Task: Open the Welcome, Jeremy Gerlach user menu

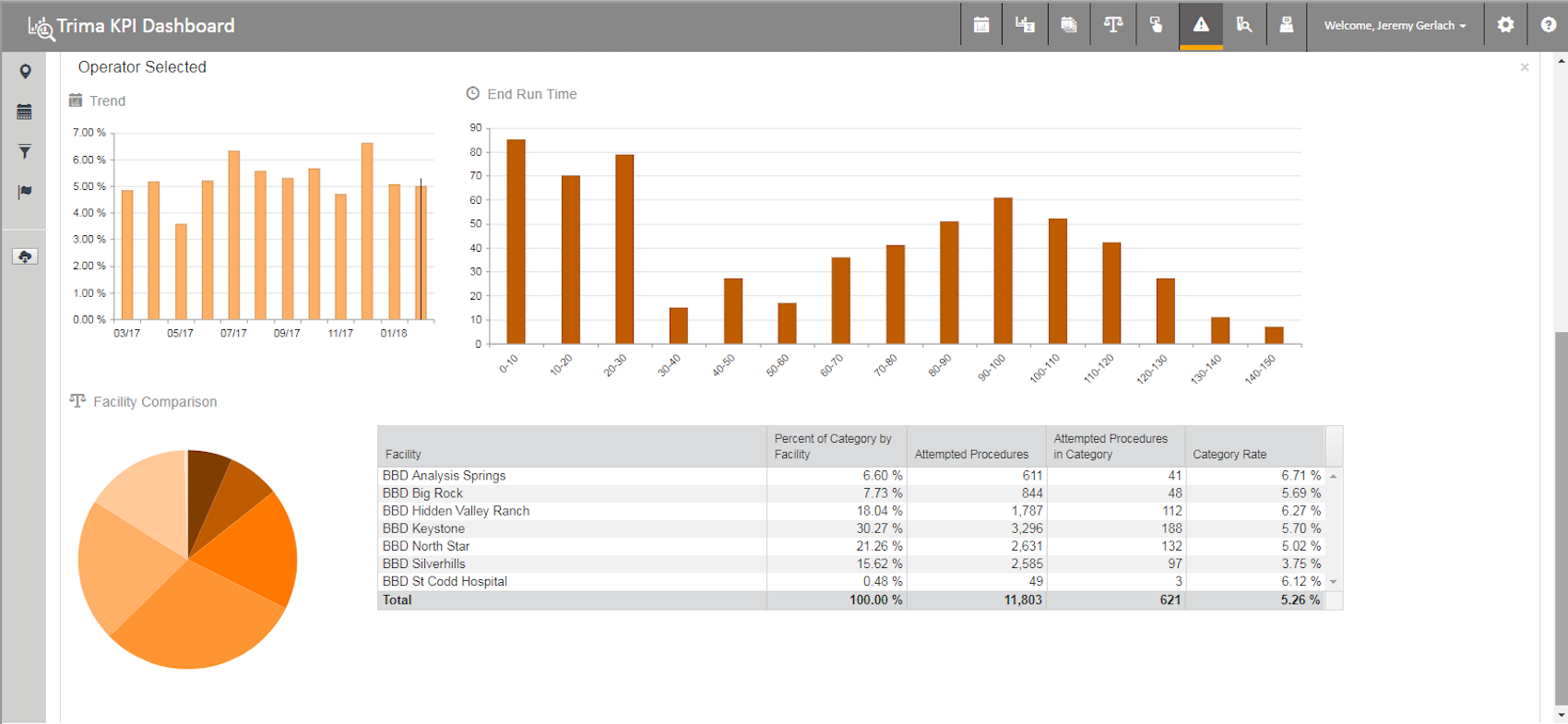Action: click(x=1395, y=26)
